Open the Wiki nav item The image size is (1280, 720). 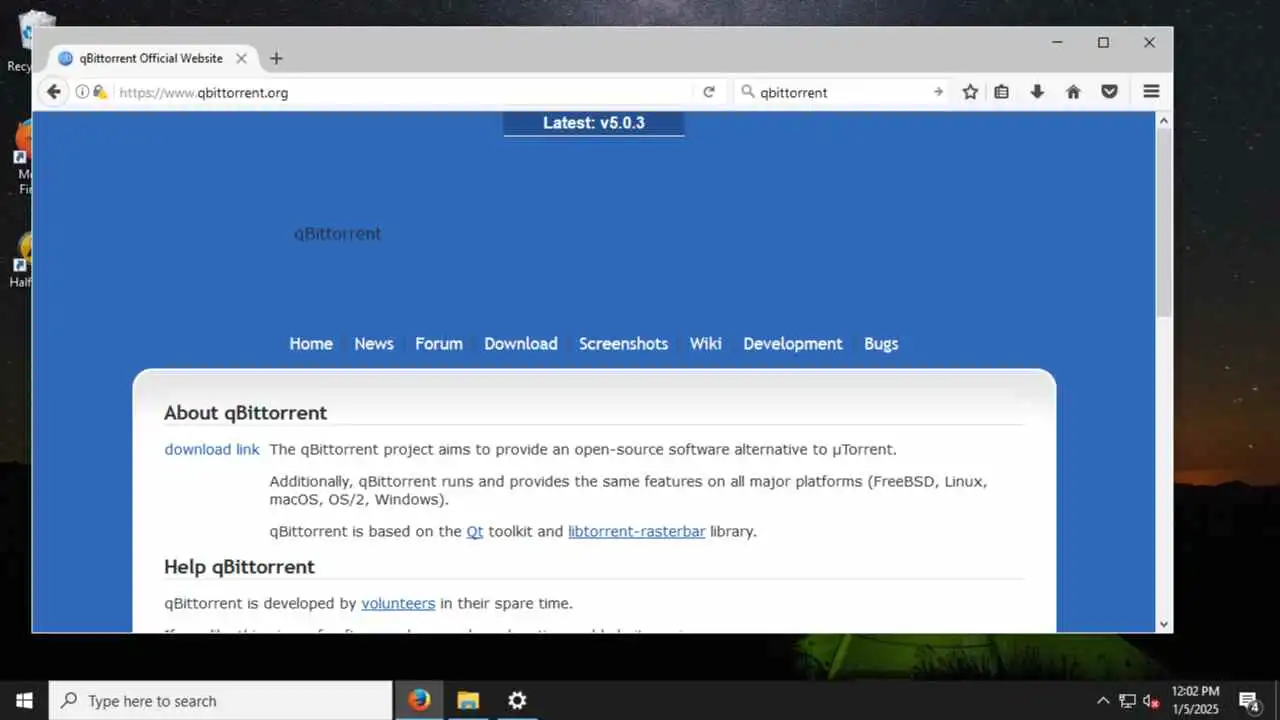tap(705, 343)
